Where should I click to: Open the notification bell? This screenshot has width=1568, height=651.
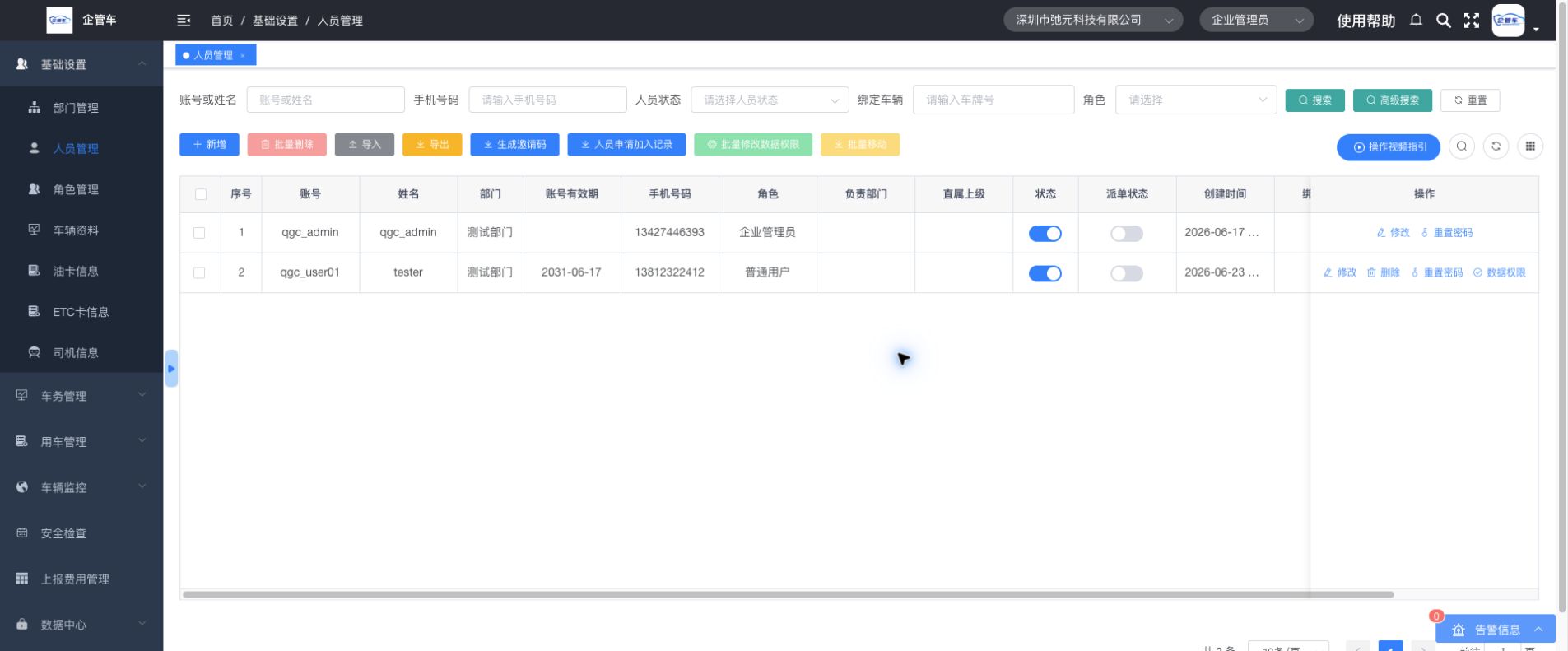tap(1416, 21)
